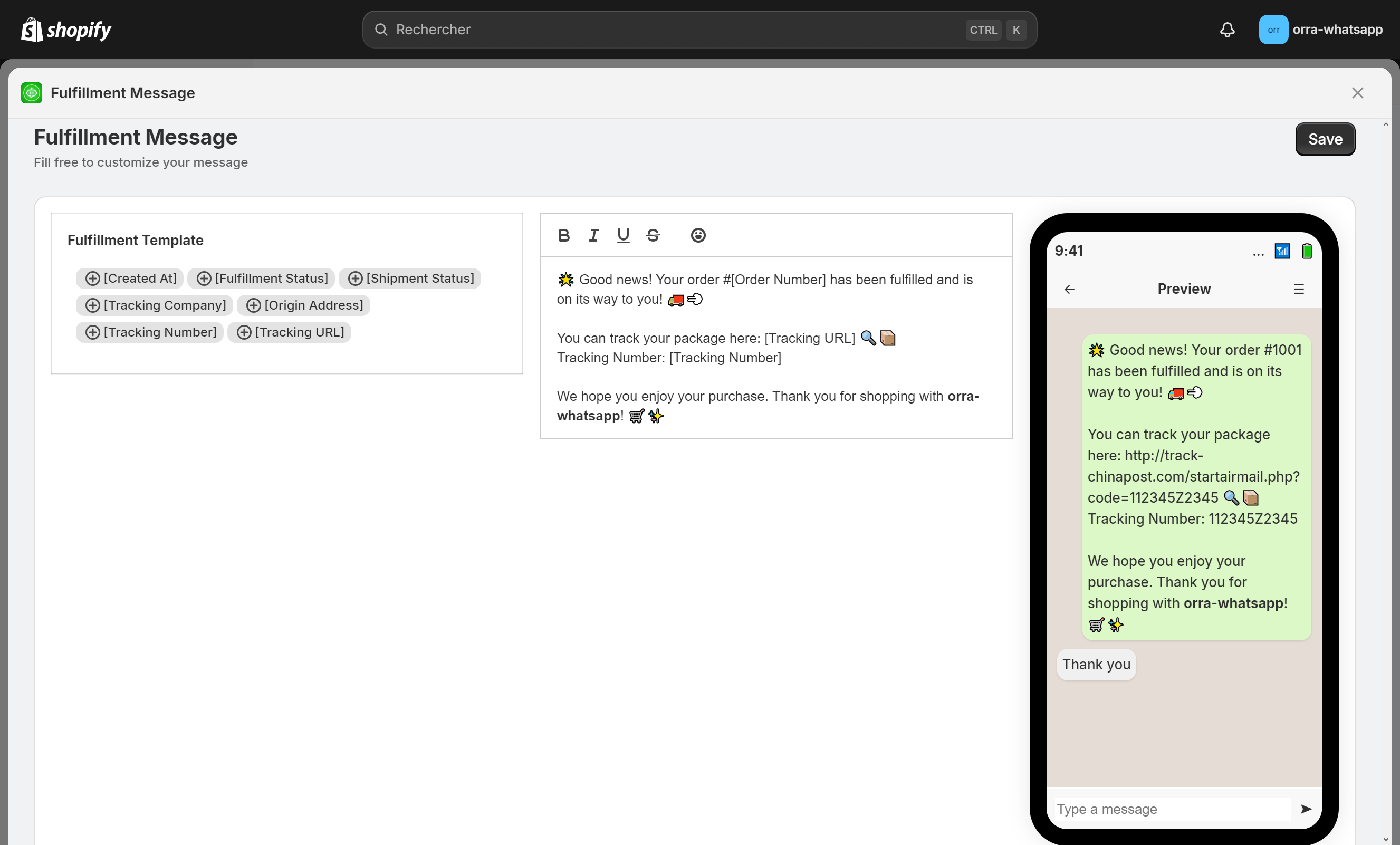1400x845 pixels.
Task: Open the emoji picker in editor
Action: pyautogui.click(x=698, y=235)
